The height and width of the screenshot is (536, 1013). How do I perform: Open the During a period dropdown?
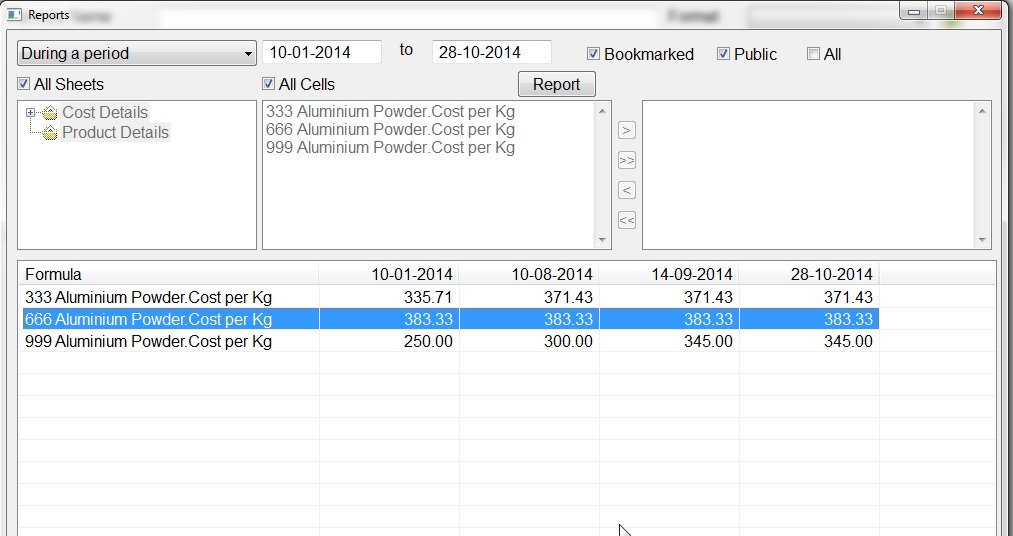(137, 53)
